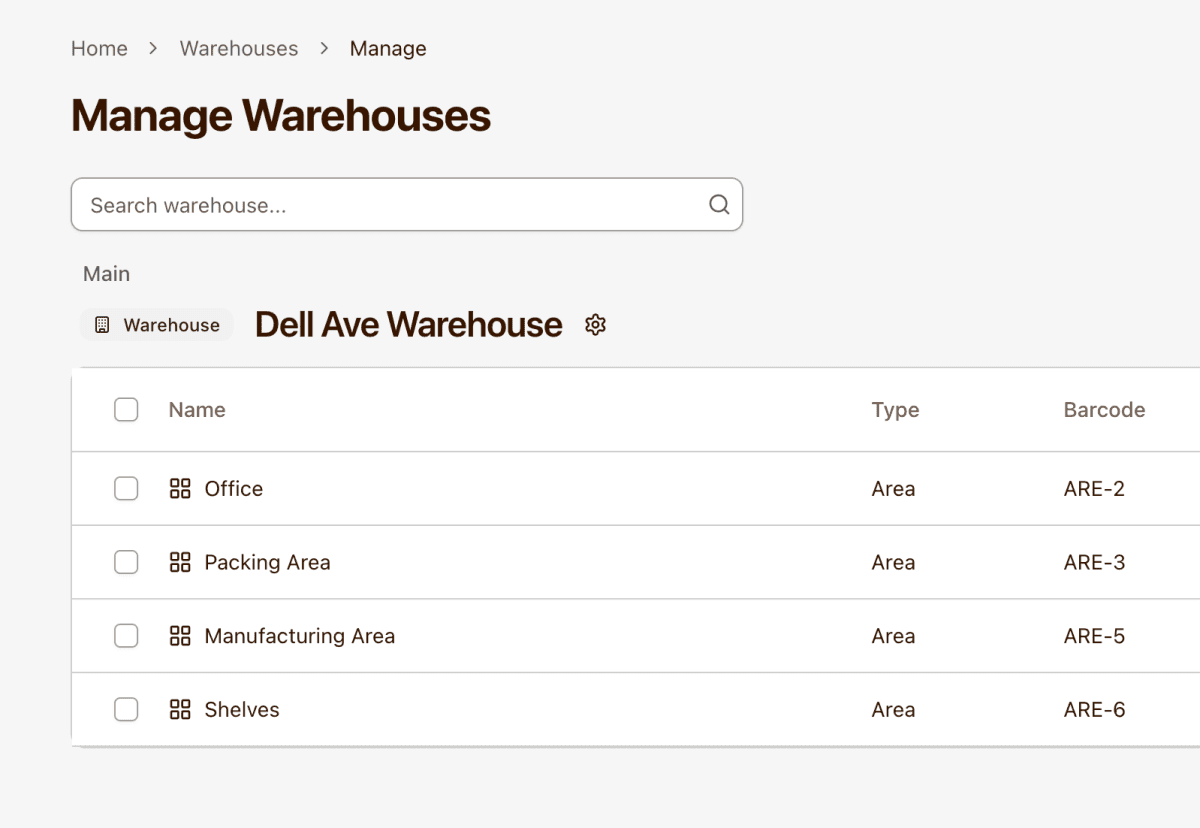The height and width of the screenshot is (828, 1200).
Task: Sort by Type column header
Action: (895, 410)
